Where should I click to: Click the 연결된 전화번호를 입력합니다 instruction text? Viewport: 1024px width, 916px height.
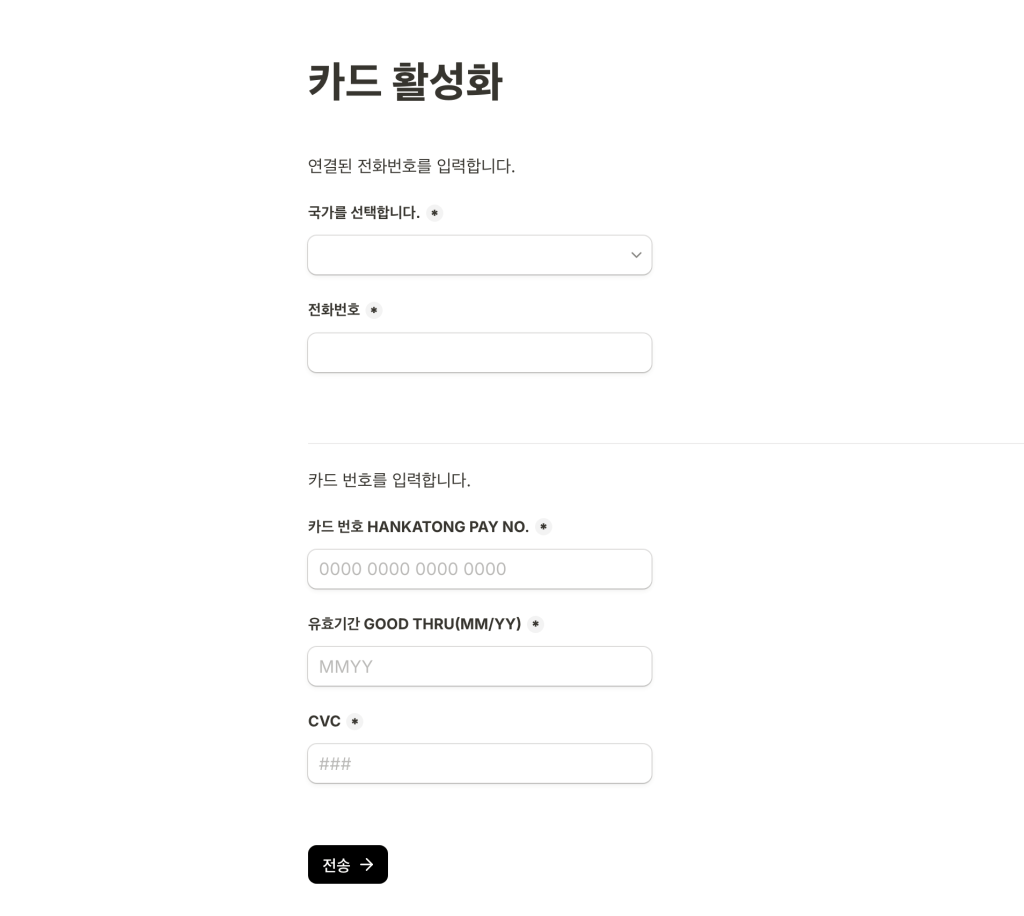point(411,166)
